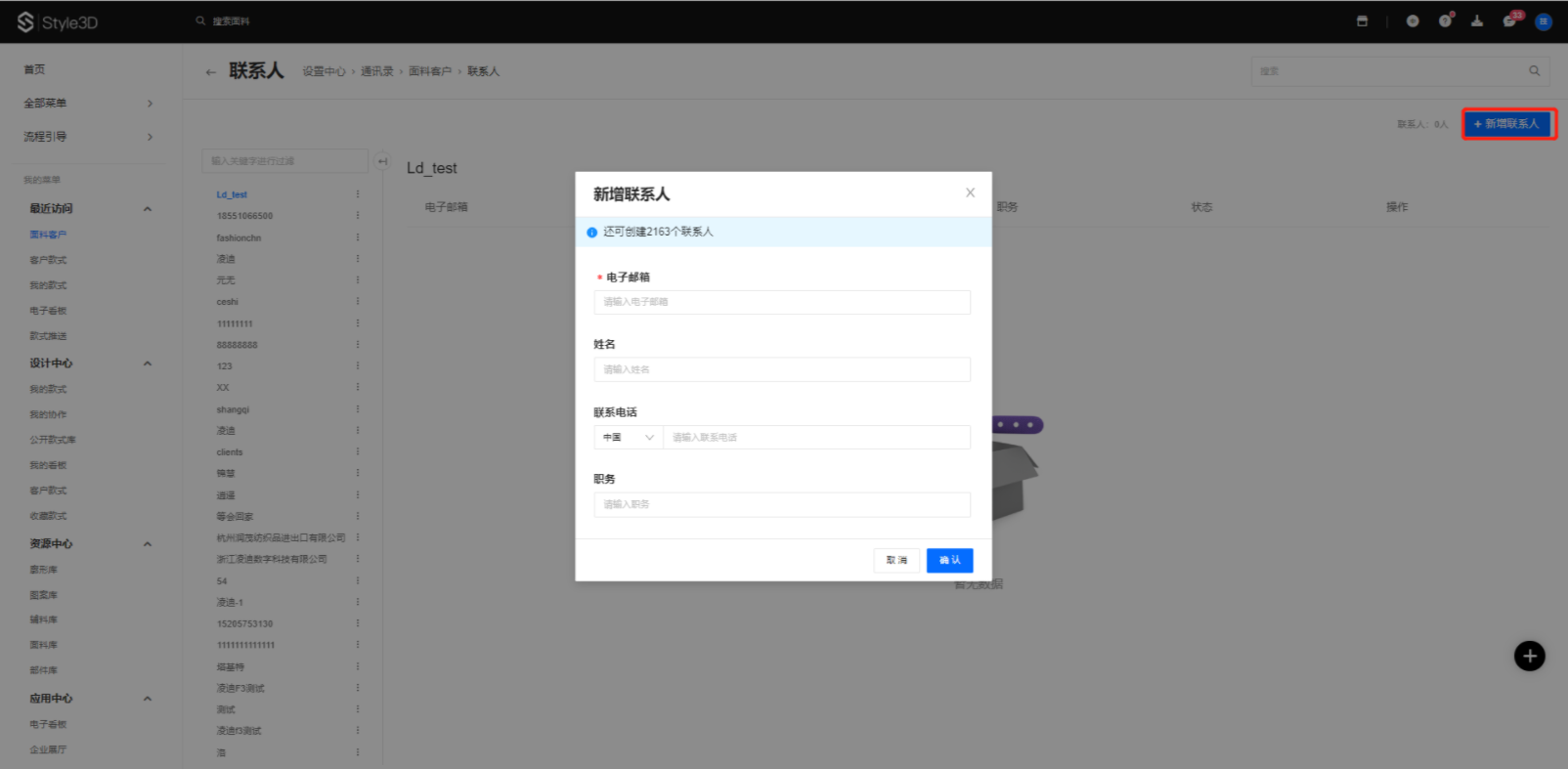Viewport: 1568px width, 769px height.
Task: Collapse the 最近访问 menu section
Action: 148,209
